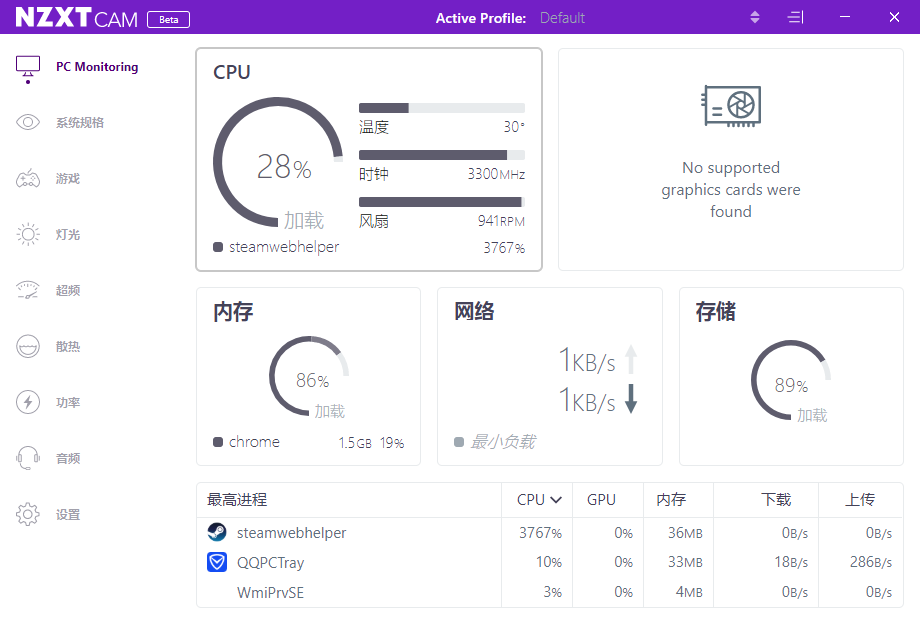Click the 18B/s download value
Image resolution: width=920 pixels, height=640 pixels.
point(791,562)
